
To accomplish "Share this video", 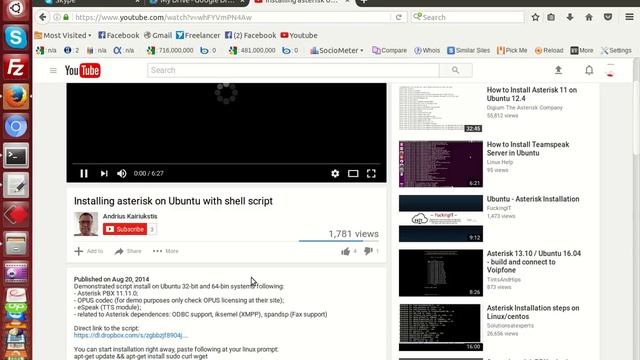I will tap(128, 251).
